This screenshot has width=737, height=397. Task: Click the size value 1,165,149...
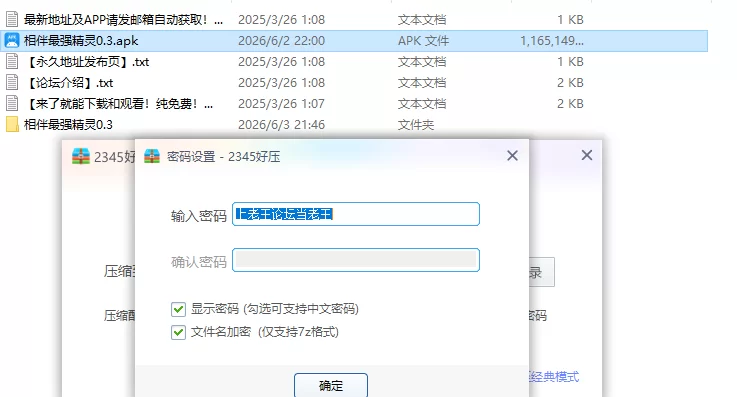coord(552,41)
